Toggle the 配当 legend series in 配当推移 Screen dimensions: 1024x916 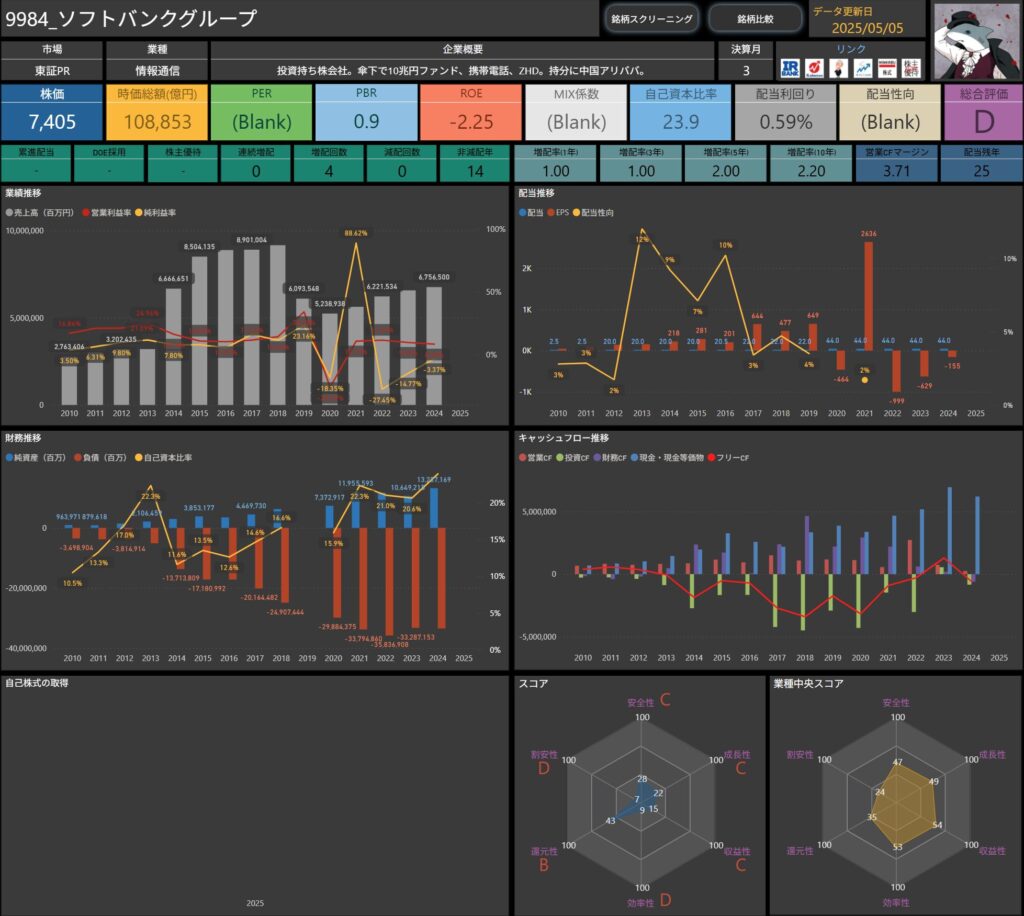click(531, 213)
